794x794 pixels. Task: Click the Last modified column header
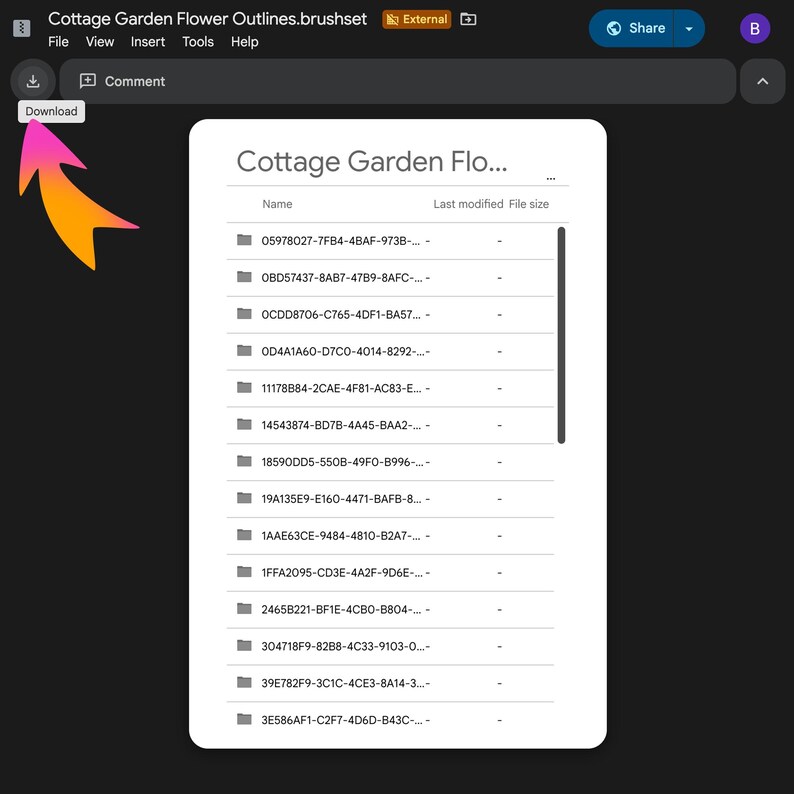coord(468,204)
